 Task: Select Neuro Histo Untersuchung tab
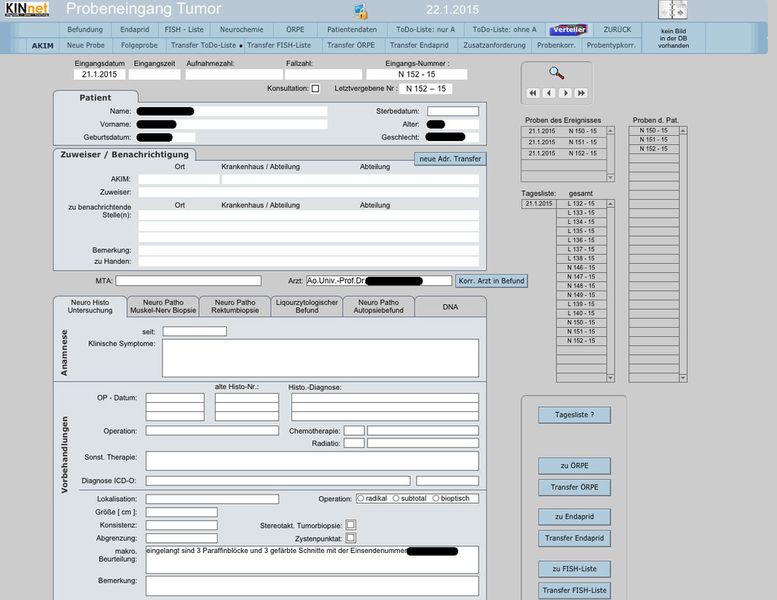point(90,306)
